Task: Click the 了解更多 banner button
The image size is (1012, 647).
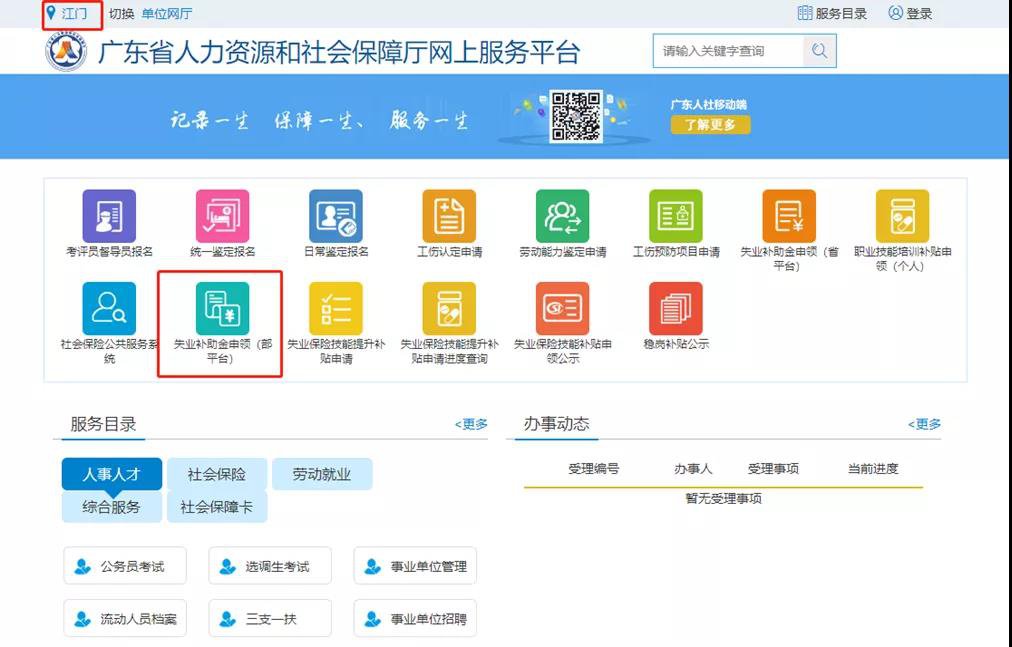Action: [x=710, y=125]
